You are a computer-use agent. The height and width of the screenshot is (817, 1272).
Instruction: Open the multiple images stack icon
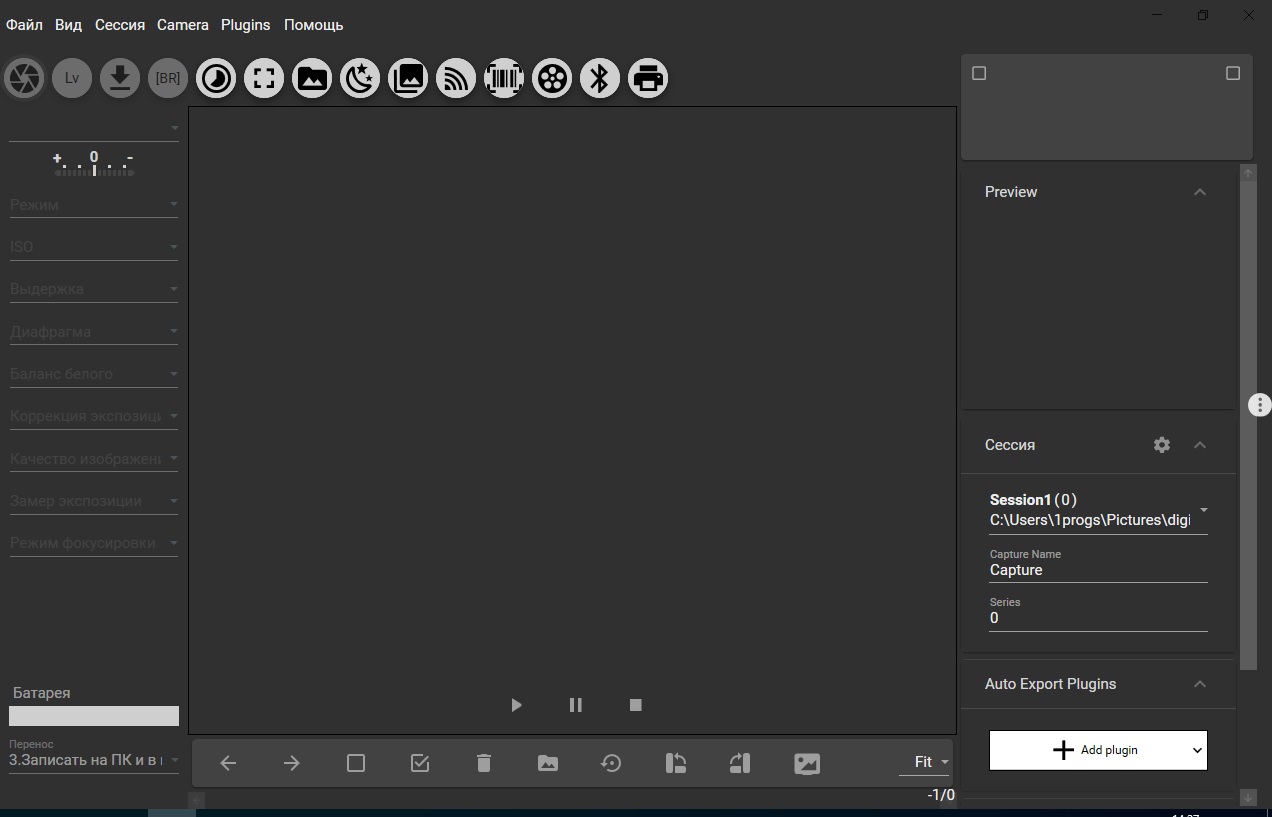(x=408, y=78)
